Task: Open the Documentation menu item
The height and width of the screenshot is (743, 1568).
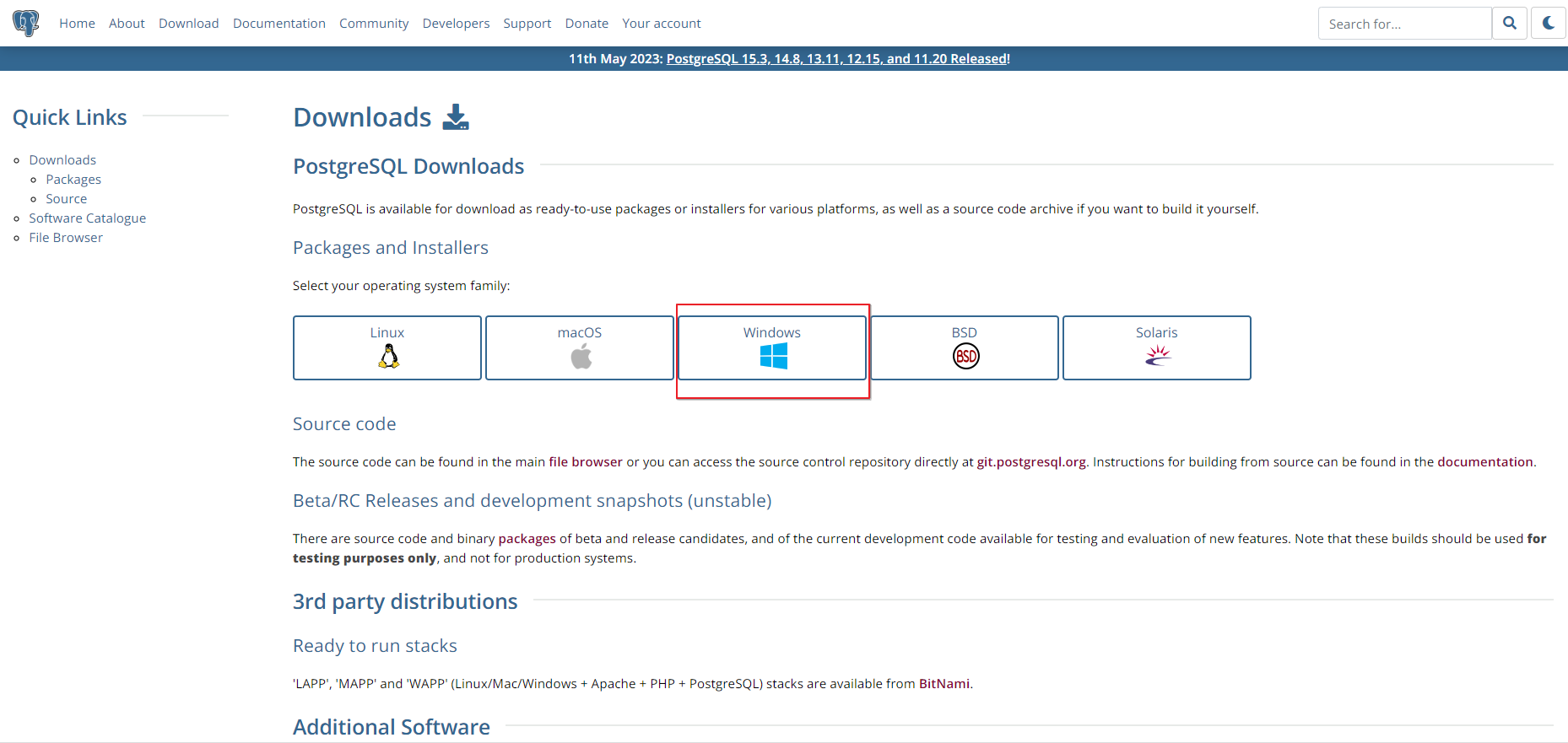Action: 279,24
